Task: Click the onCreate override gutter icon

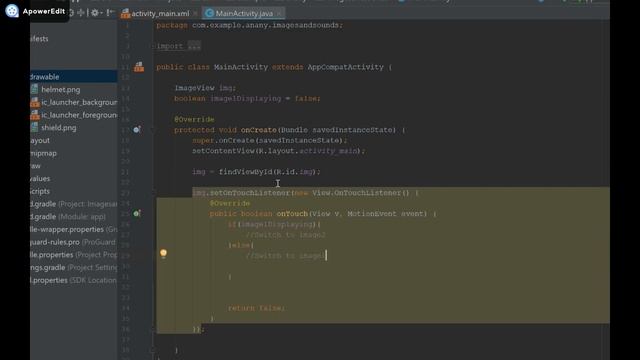Action: pos(137,130)
